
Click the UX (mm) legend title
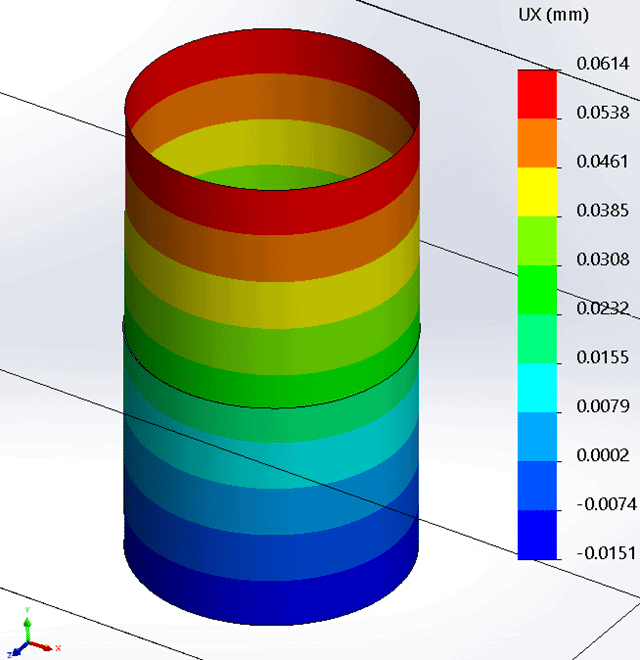pyautogui.click(x=553, y=15)
